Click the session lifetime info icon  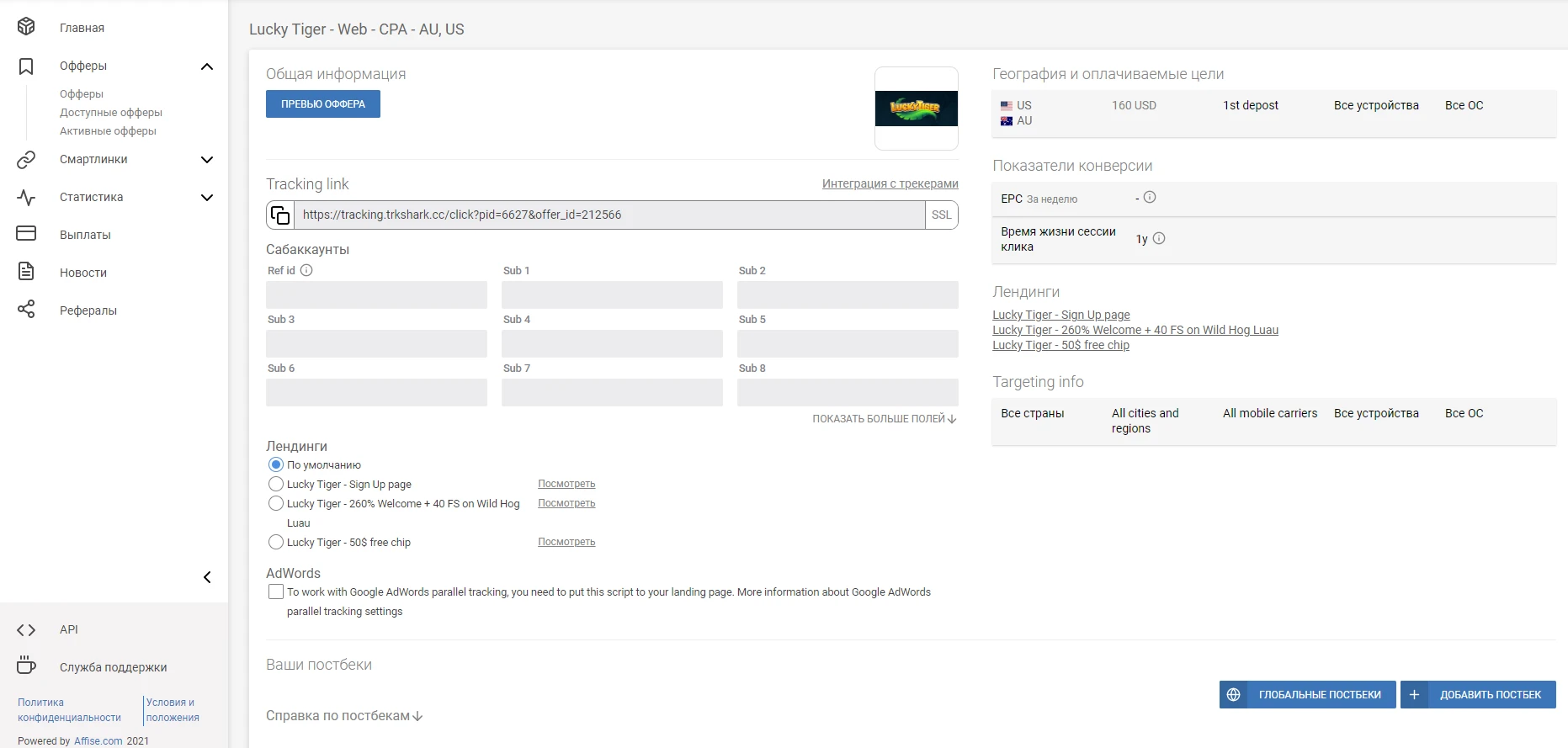pyautogui.click(x=1159, y=238)
